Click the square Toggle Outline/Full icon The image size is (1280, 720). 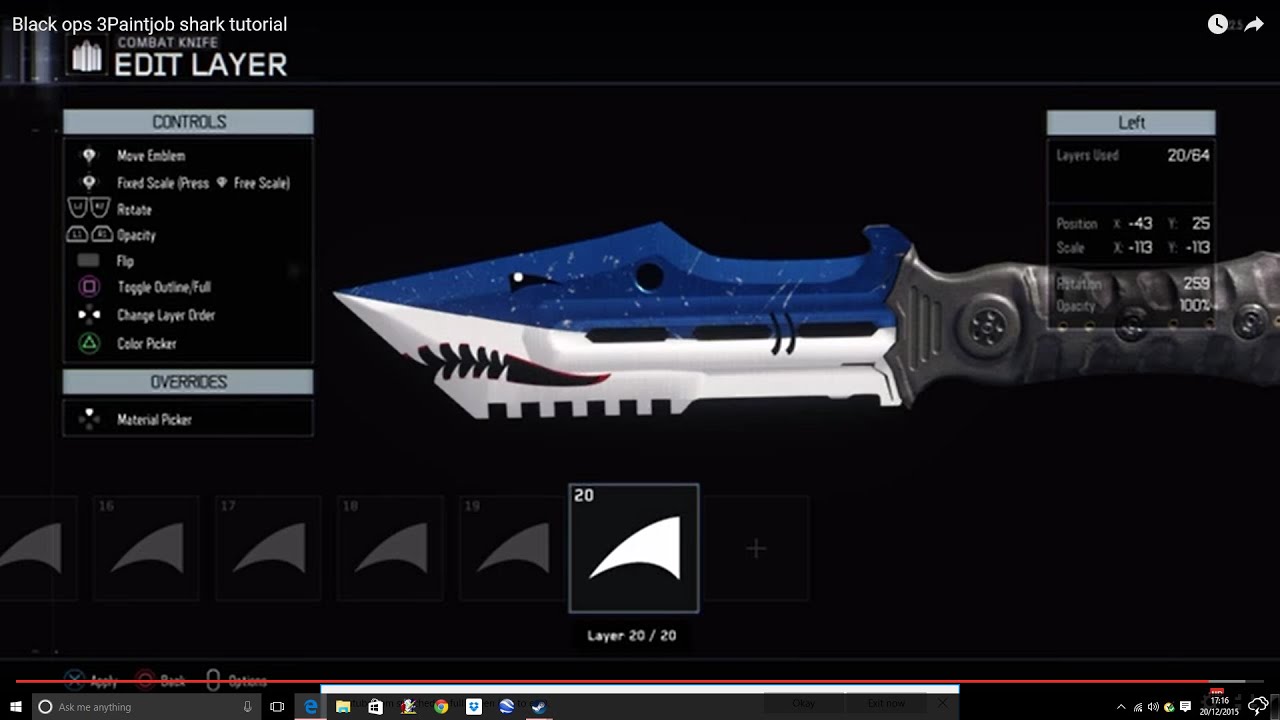click(89, 287)
